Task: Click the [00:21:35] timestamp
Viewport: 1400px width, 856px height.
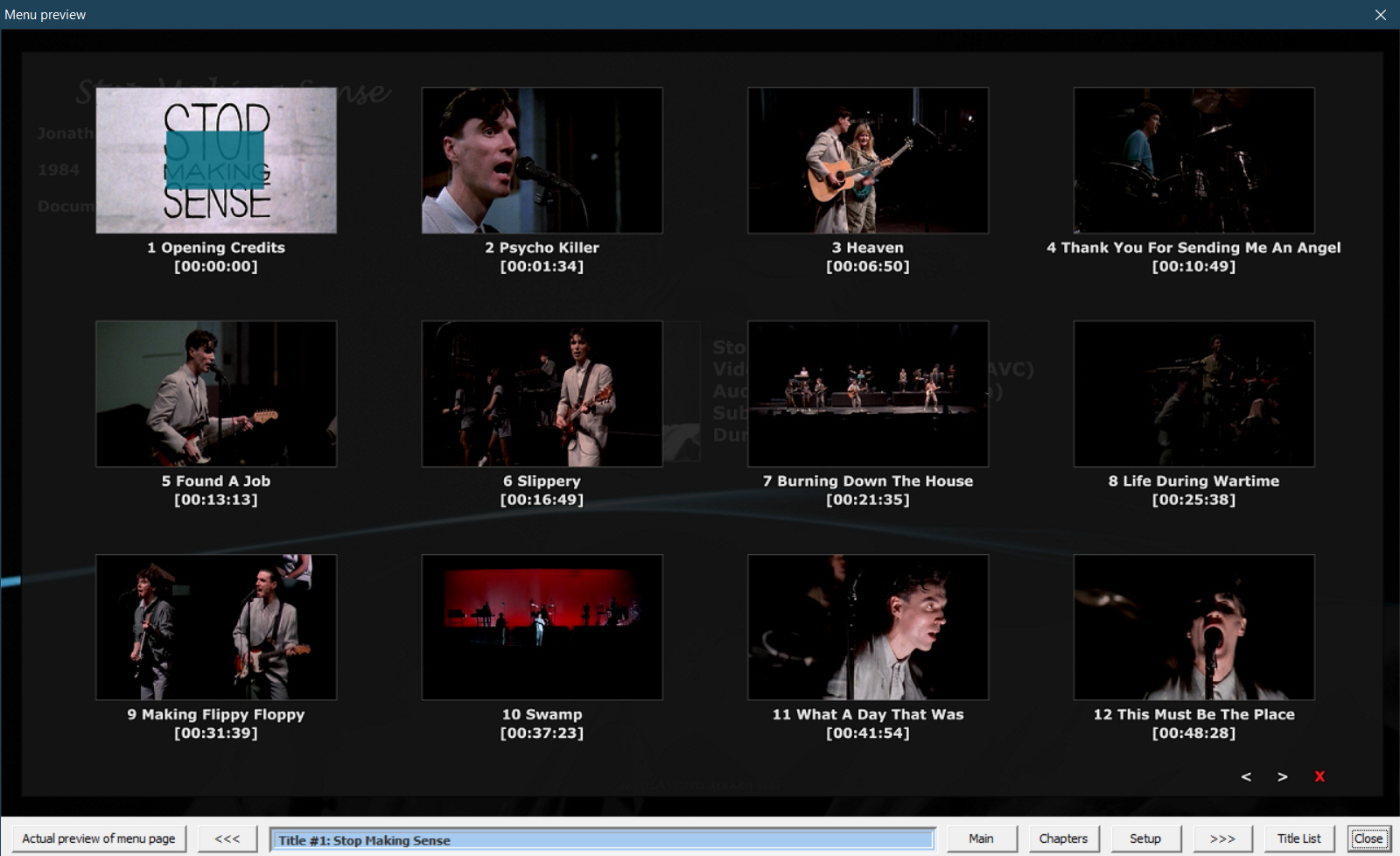Action: pyautogui.click(x=868, y=500)
